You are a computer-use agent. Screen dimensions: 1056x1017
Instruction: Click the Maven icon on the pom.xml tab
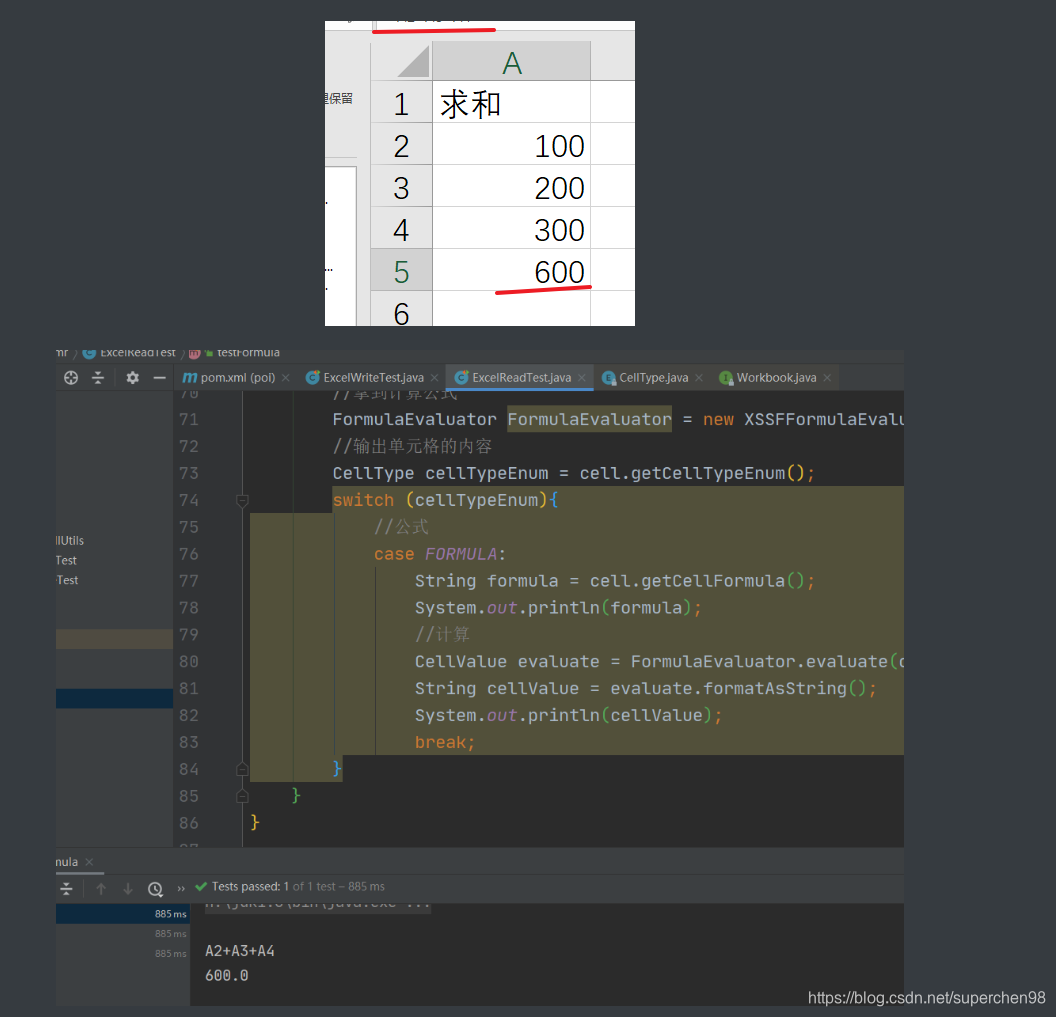coord(190,378)
